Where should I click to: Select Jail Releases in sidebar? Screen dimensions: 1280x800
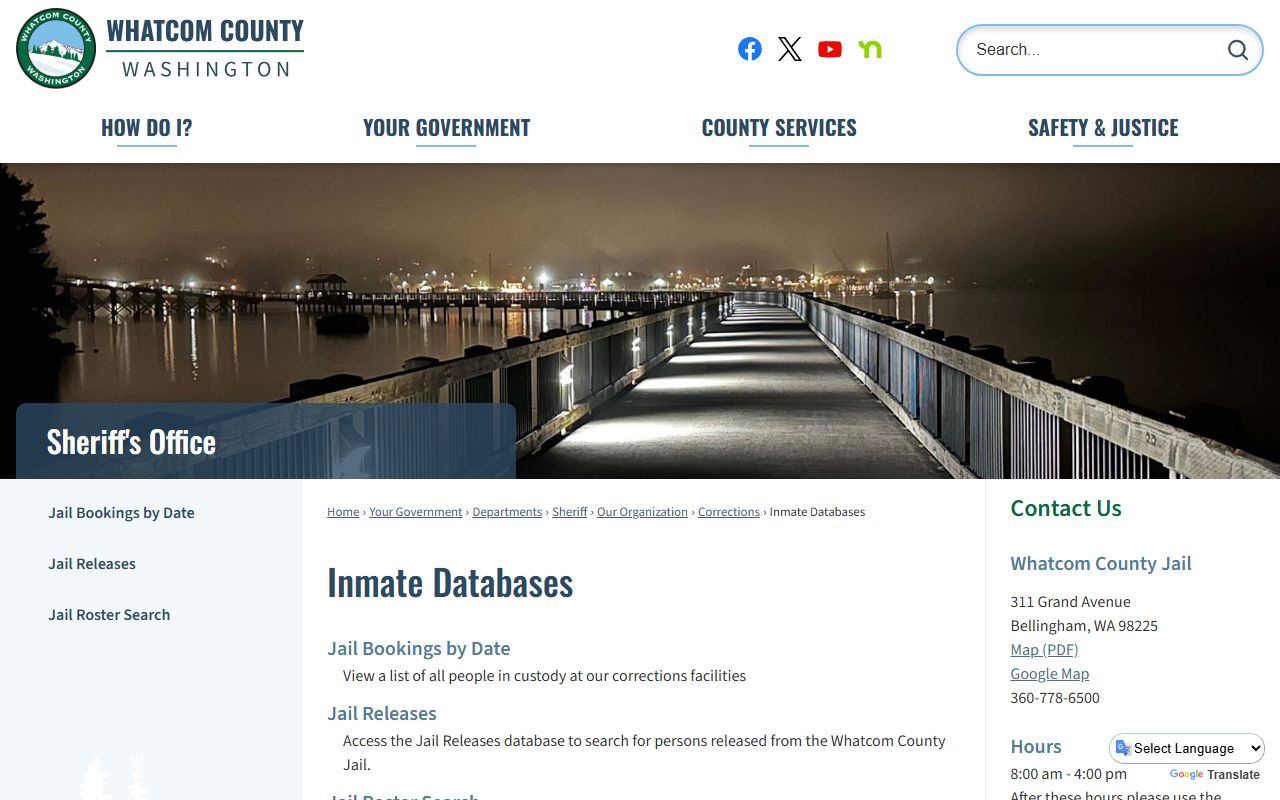click(92, 564)
